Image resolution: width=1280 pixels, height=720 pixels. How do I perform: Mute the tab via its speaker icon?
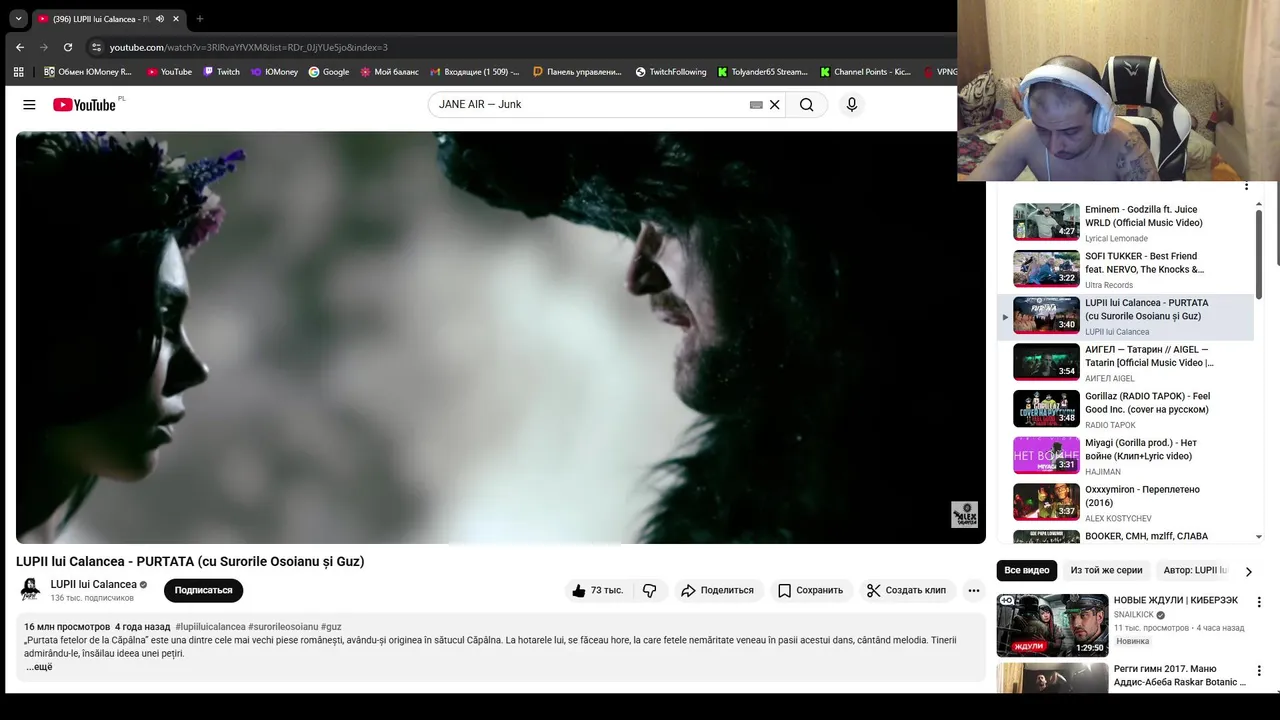tap(160, 19)
